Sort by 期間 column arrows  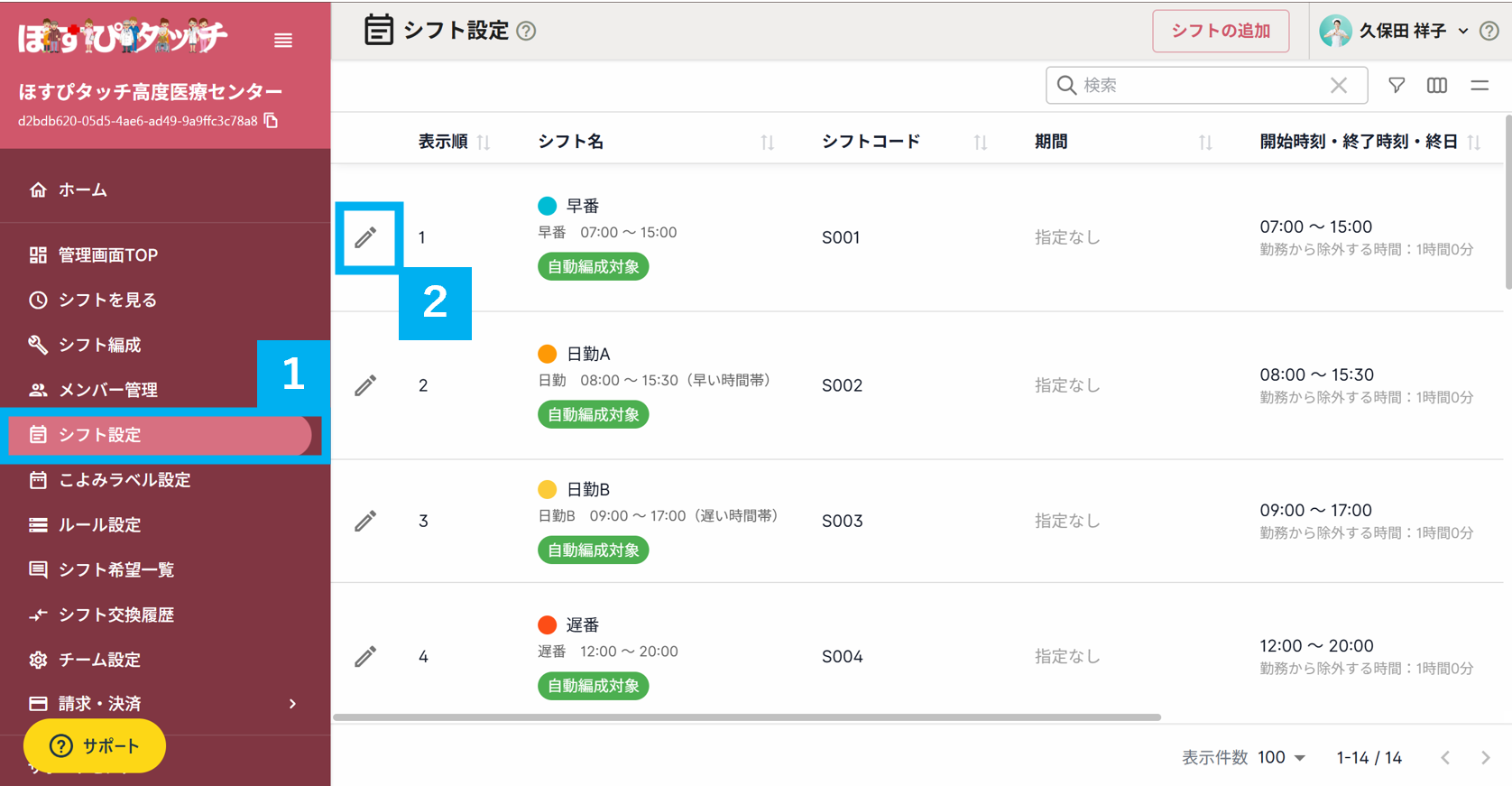point(1205,142)
